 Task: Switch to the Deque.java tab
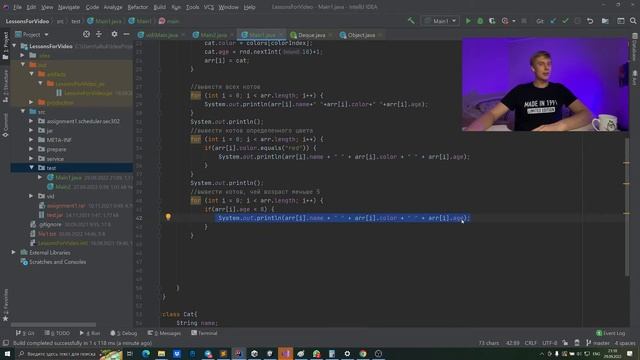tap(311, 35)
